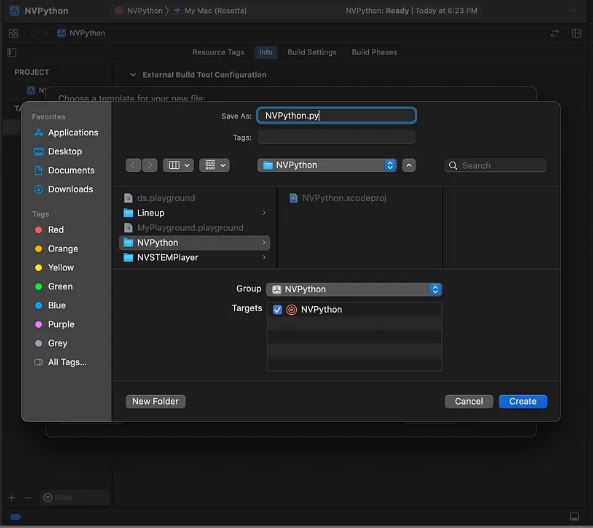Select the Red tag
Image resolution: width=593 pixels, height=528 pixels.
[x=49, y=230]
